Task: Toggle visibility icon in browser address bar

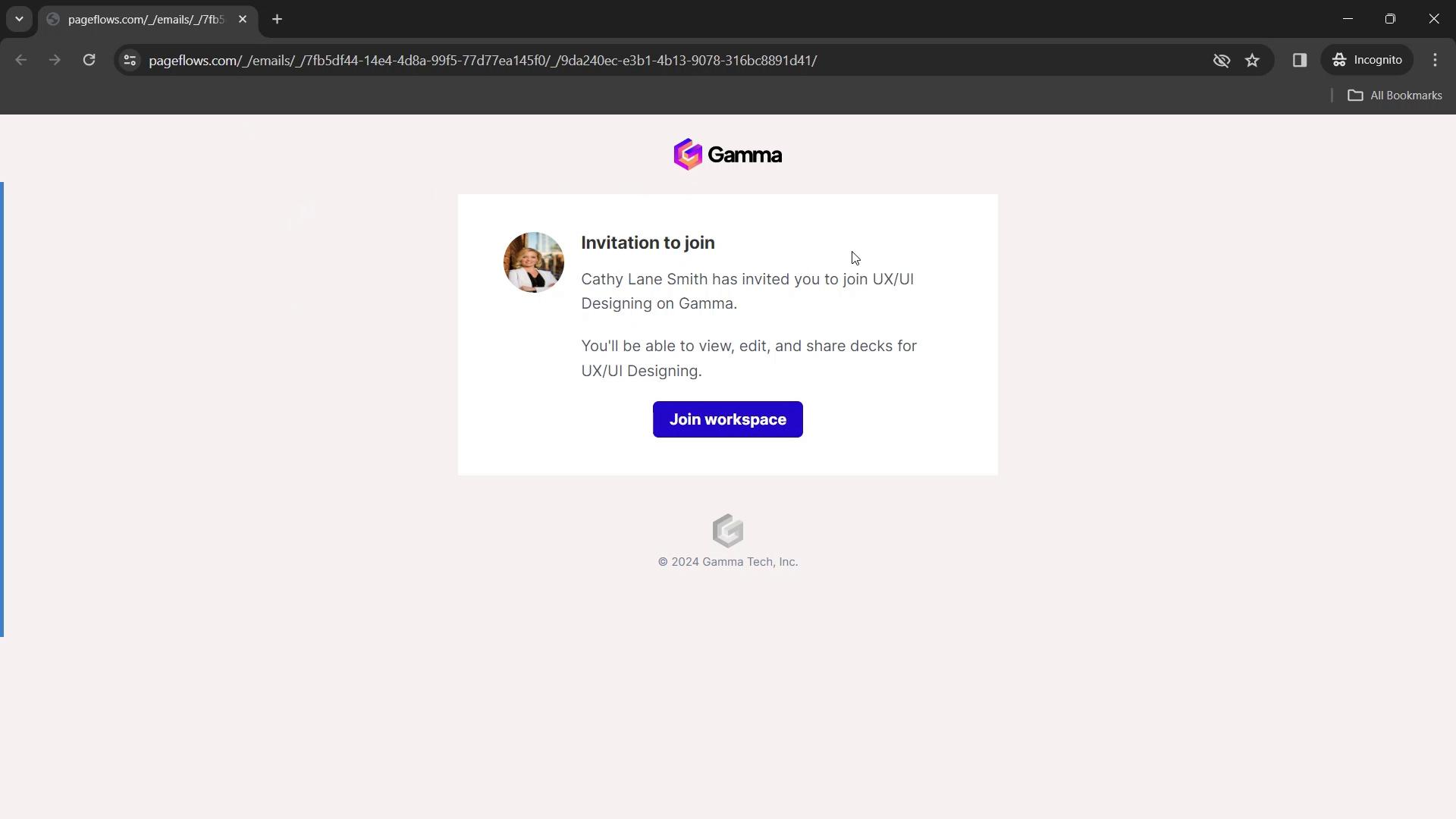Action: point(1221,60)
